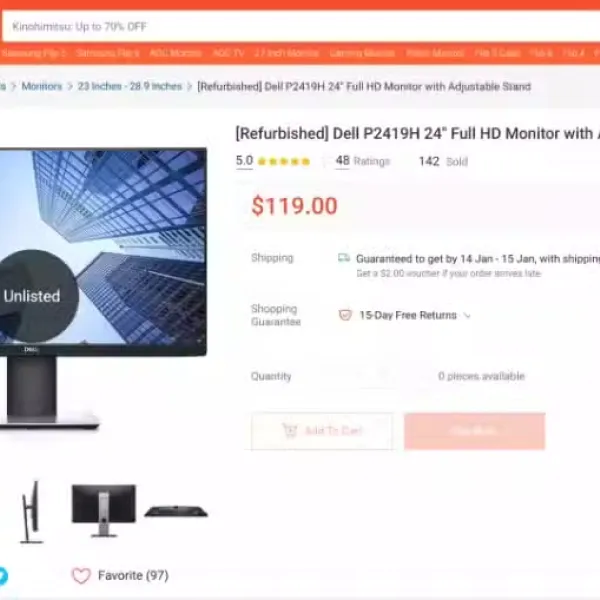The image size is (600, 600).
Task: Click the five-star rating icons
Action: [284, 161]
